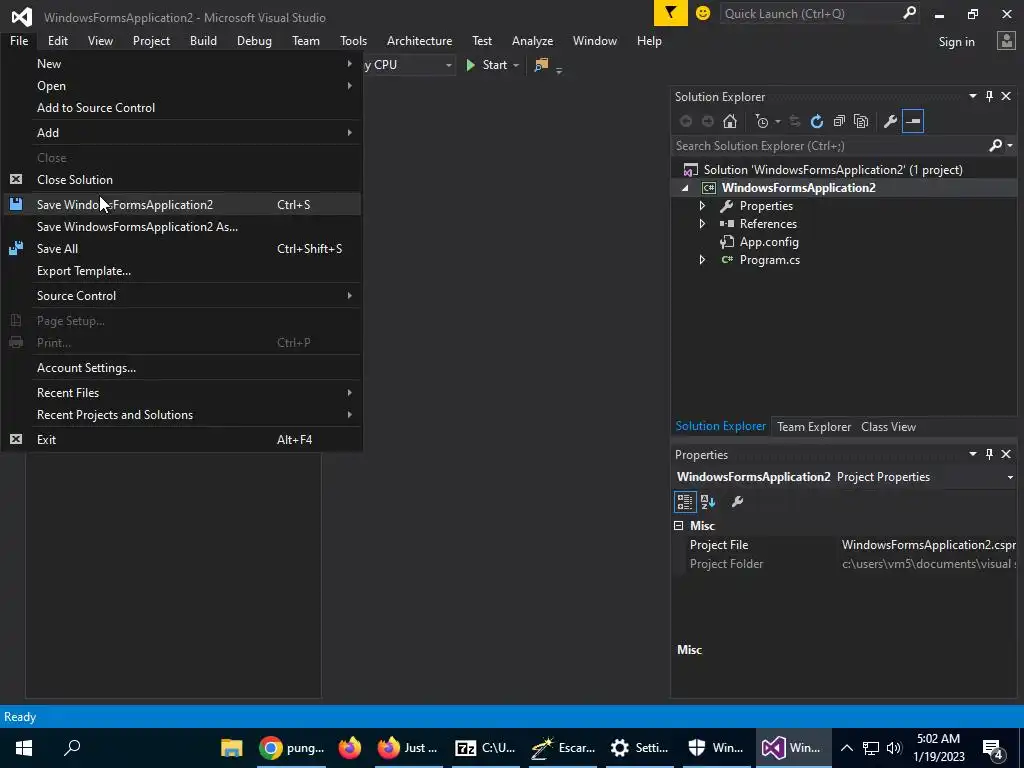1024x768 pixels.
Task: Switch to the Team Explorer tab
Action: click(x=814, y=427)
